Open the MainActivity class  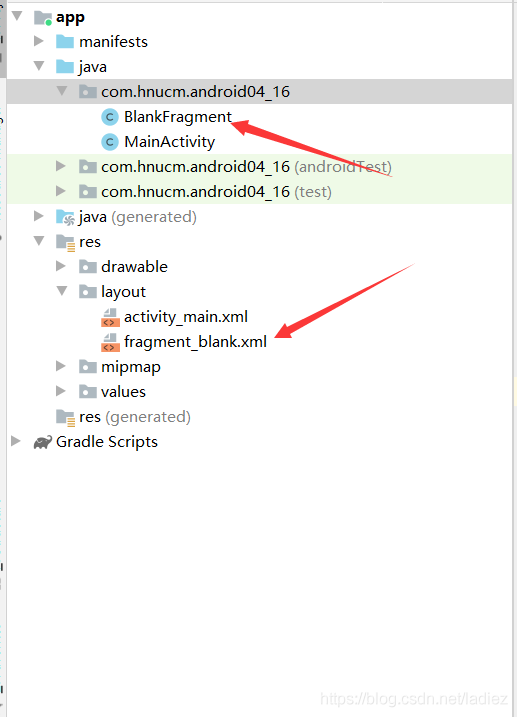[x=170, y=142]
